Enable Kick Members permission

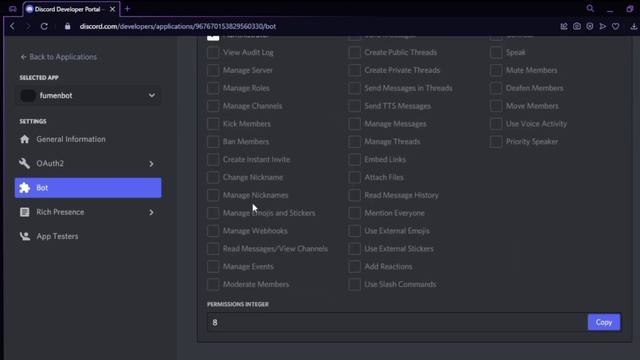coord(213,124)
